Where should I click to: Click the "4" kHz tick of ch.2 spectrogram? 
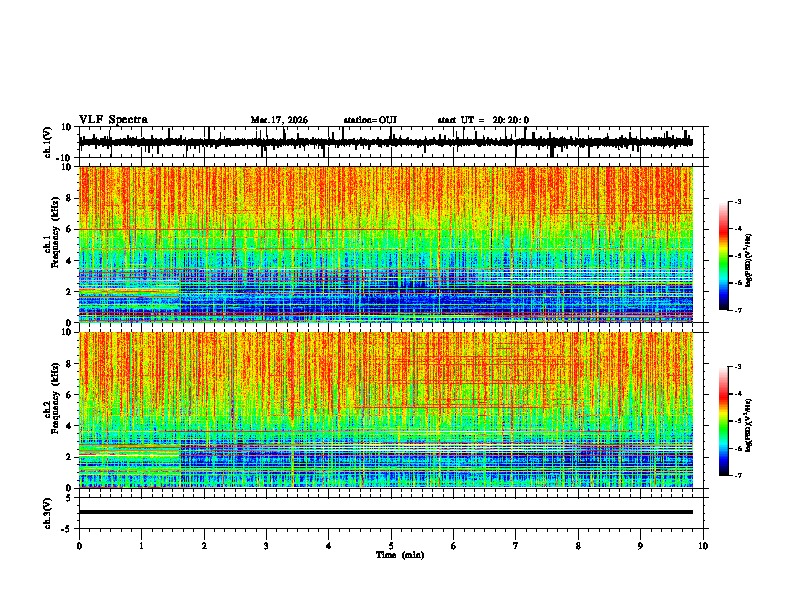click(x=69, y=426)
